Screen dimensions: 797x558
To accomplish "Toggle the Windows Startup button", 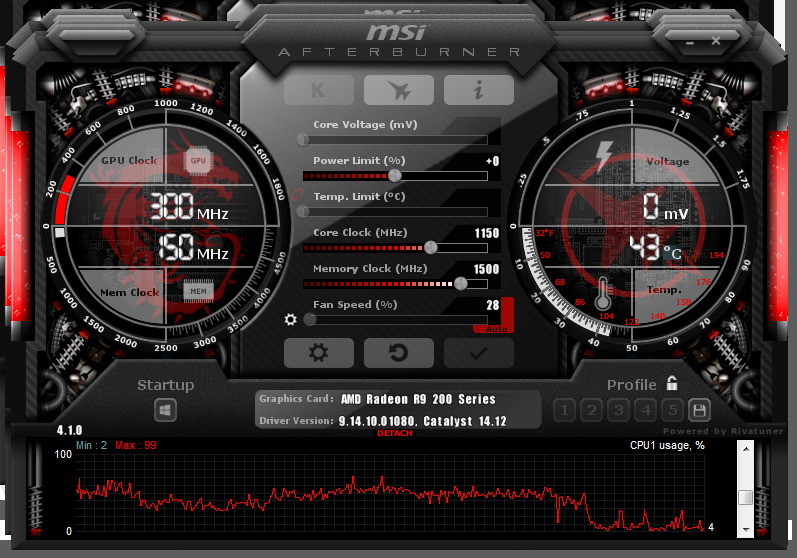I will point(165,411).
